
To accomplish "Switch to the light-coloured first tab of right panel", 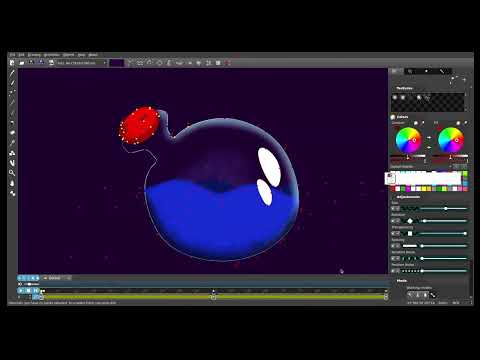I will point(397,71).
